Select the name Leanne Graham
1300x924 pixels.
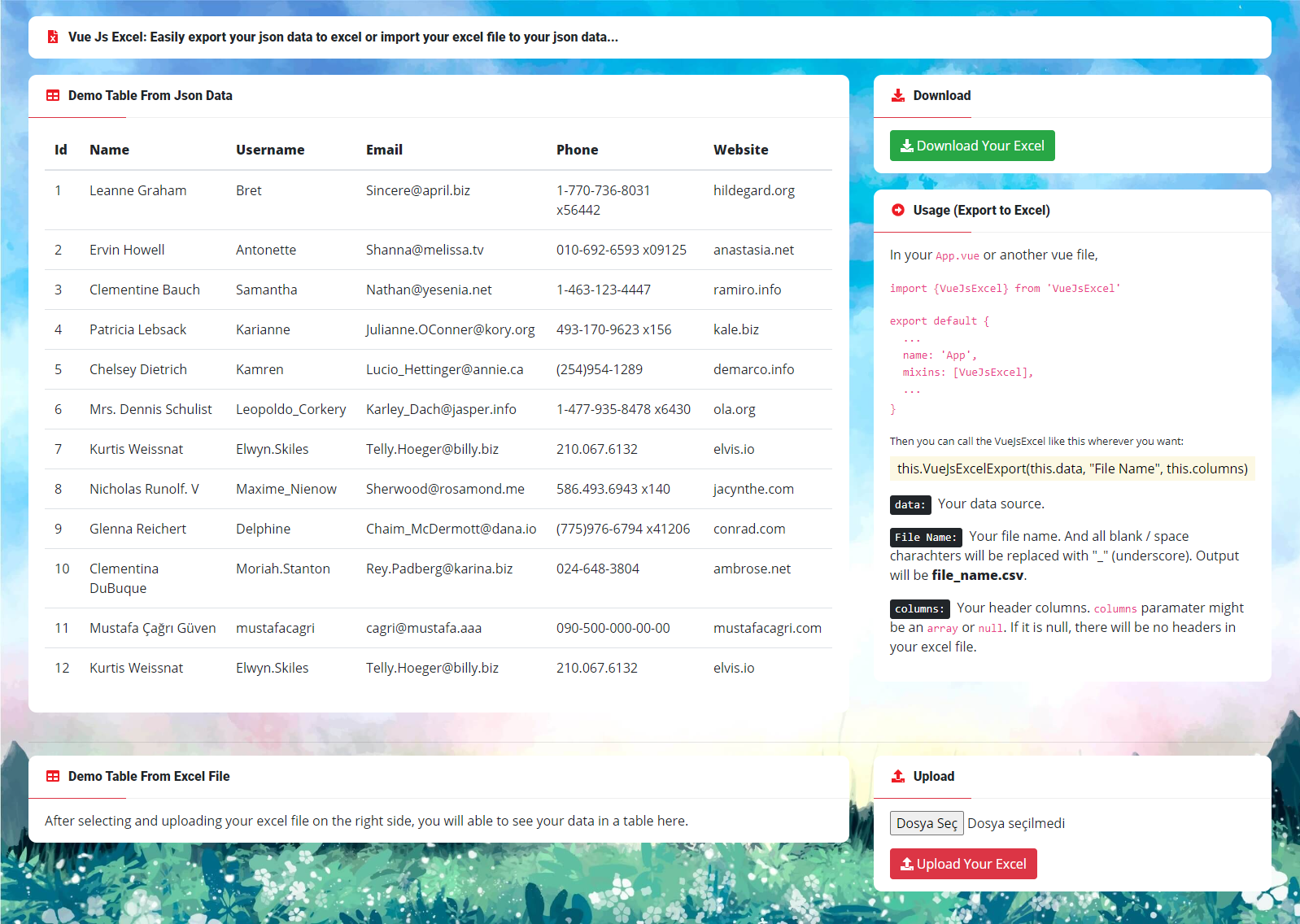coord(137,190)
